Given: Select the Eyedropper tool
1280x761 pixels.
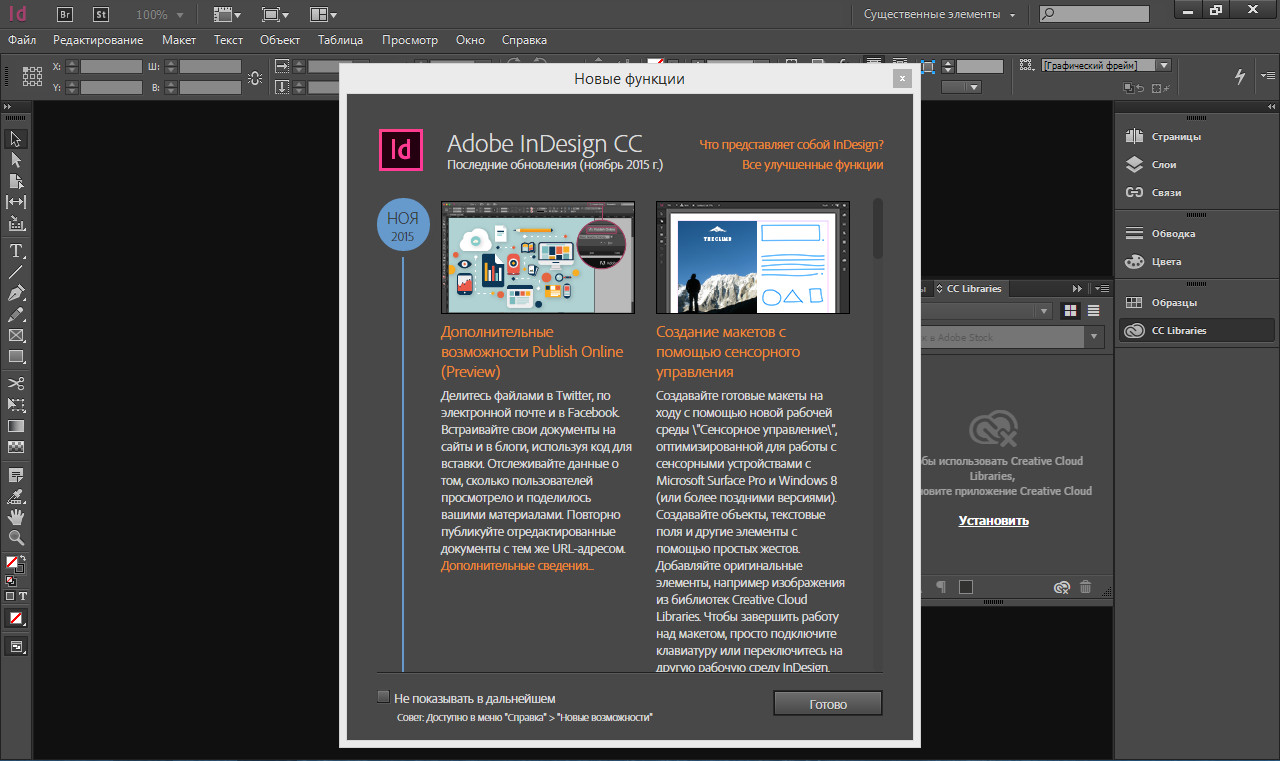Looking at the screenshot, I should [x=16, y=495].
